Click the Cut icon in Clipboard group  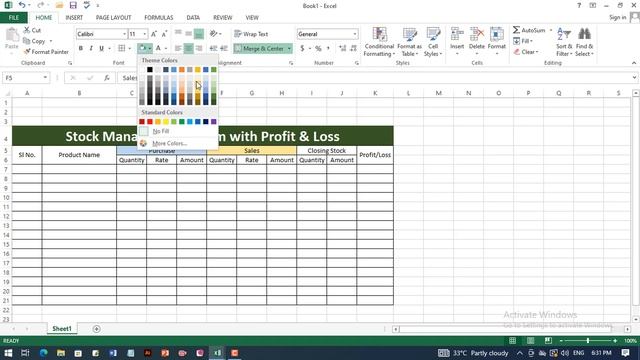(x=27, y=30)
